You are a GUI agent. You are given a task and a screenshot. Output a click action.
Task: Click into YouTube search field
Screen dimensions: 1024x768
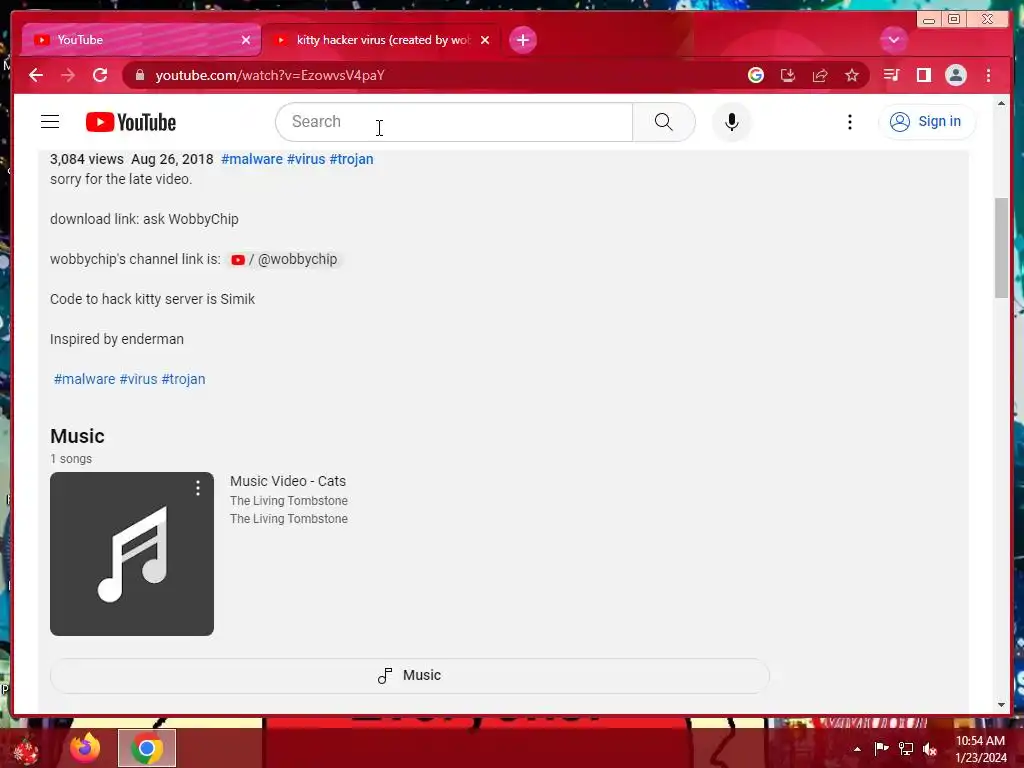(x=455, y=121)
